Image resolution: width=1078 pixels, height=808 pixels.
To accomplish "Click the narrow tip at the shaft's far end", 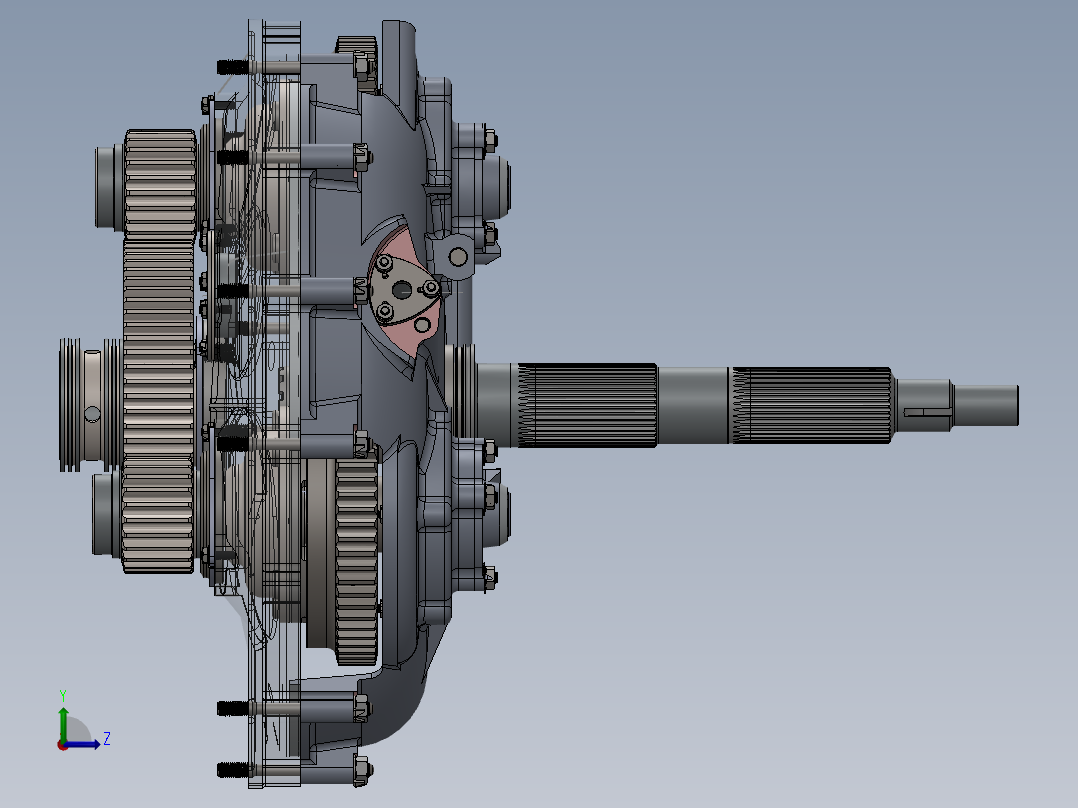I will tap(984, 405).
